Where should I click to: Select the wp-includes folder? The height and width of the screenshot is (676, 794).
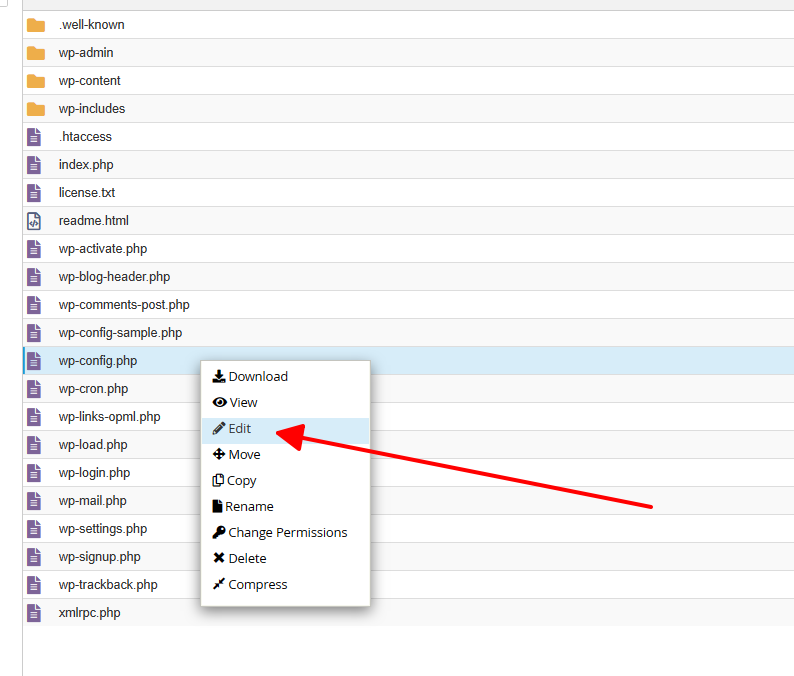pos(408,109)
